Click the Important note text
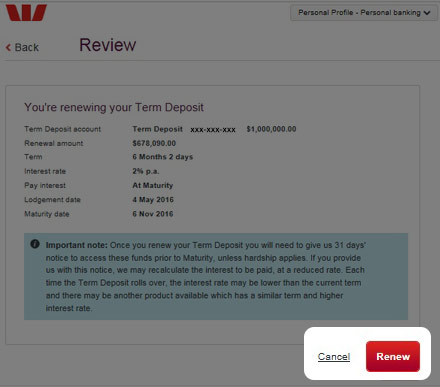The image size is (440, 387). point(206,276)
